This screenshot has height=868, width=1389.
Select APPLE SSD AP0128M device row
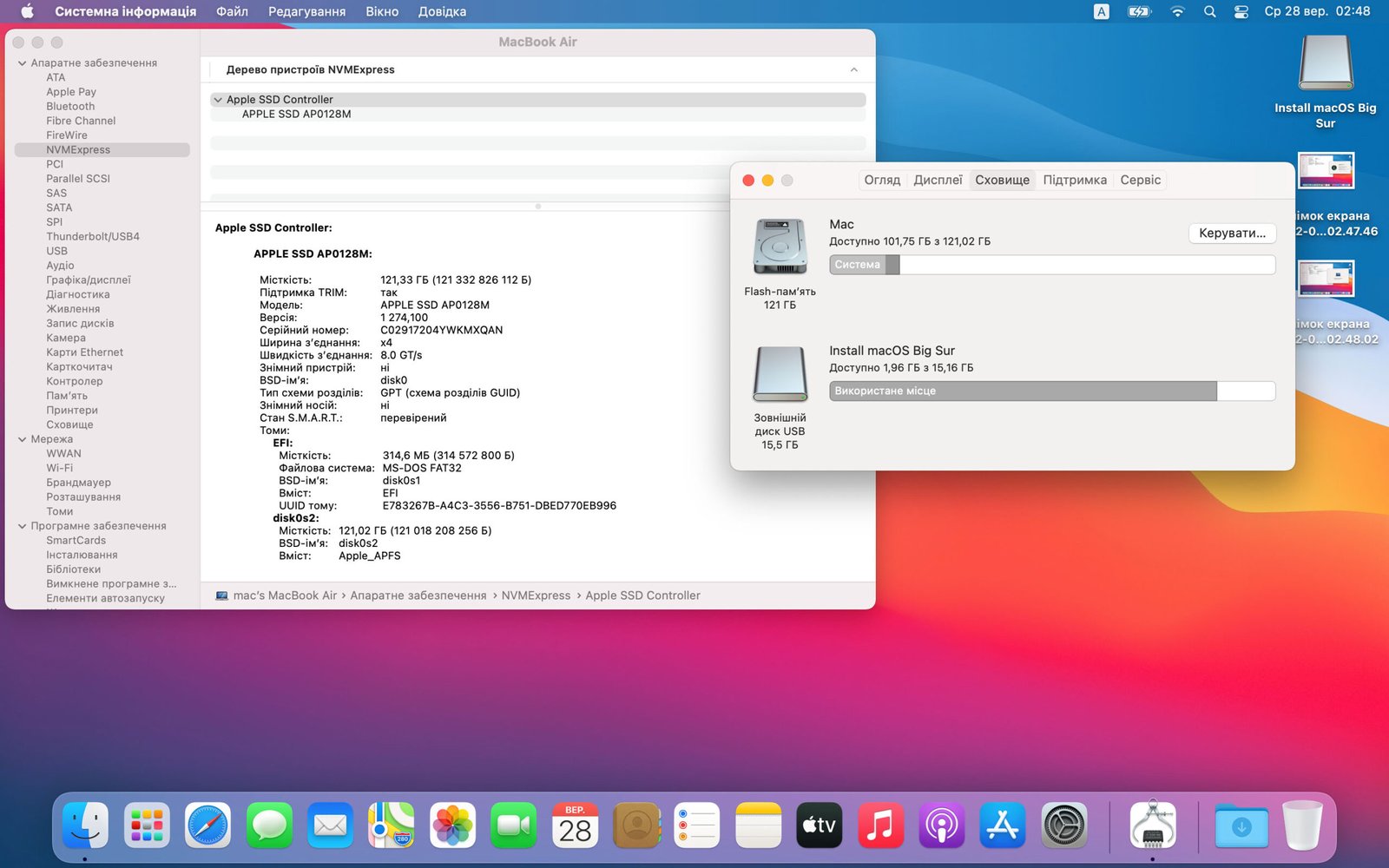[537, 115]
